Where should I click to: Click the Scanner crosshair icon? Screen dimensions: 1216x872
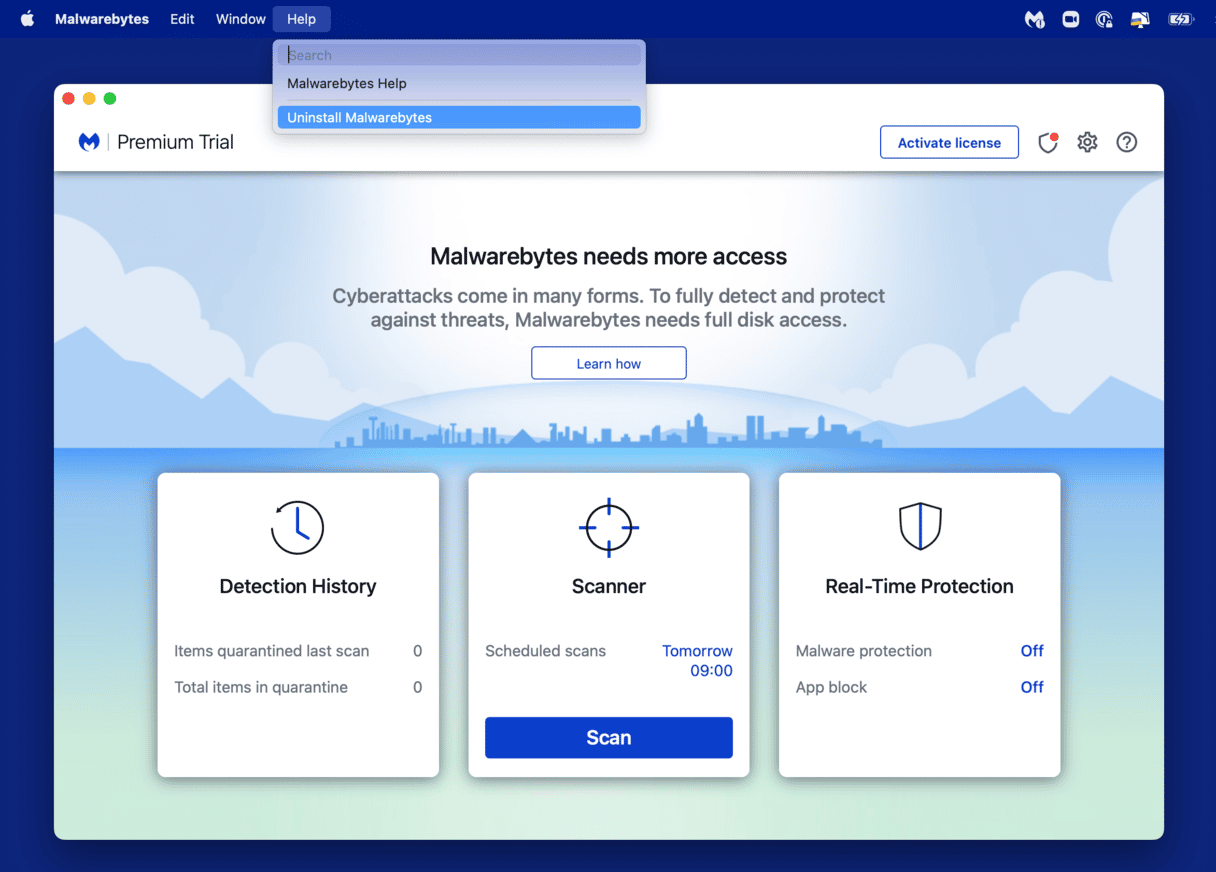click(608, 527)
